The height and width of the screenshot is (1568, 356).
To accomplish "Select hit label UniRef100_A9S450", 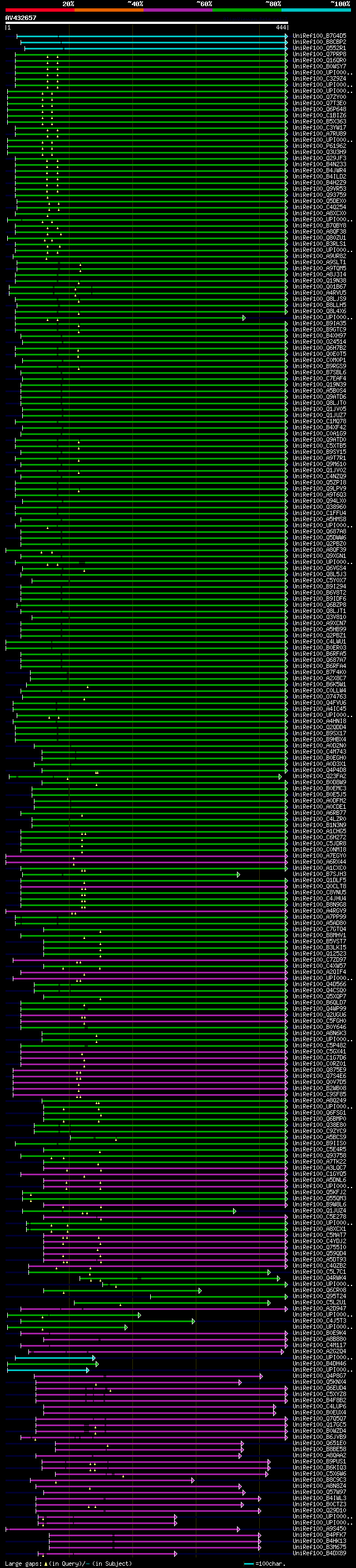I will coord(319,1529).
